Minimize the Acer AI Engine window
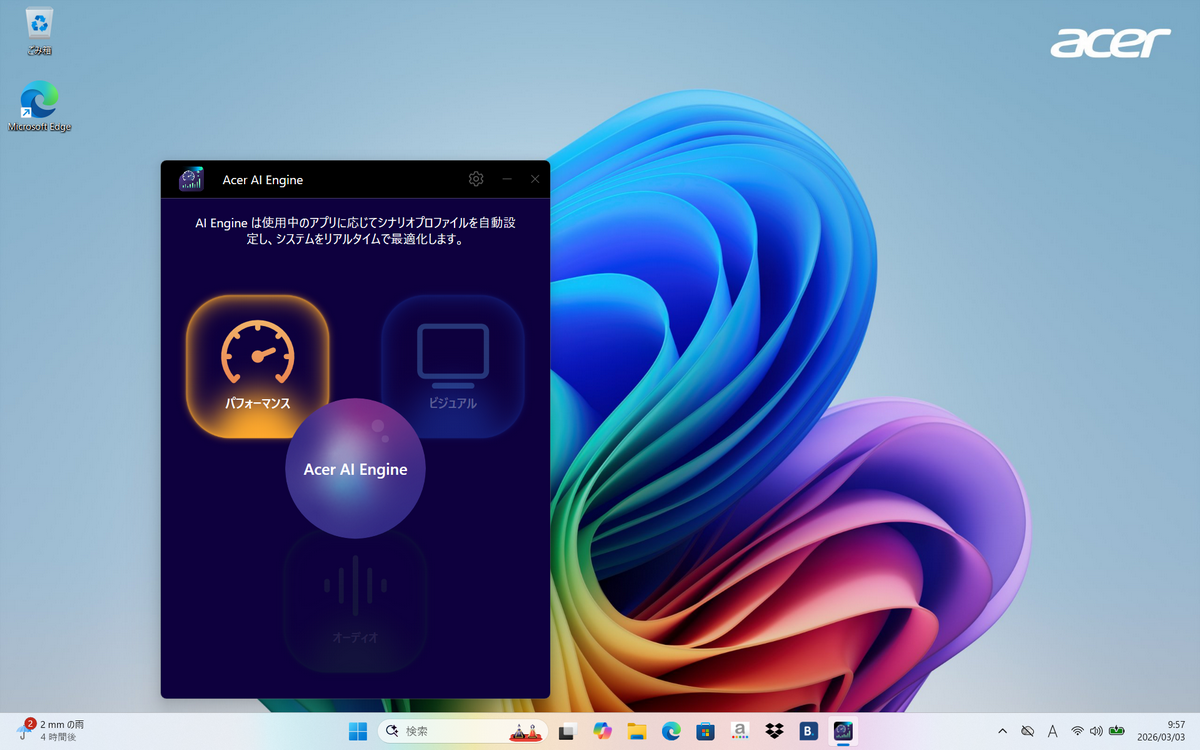 507,179
